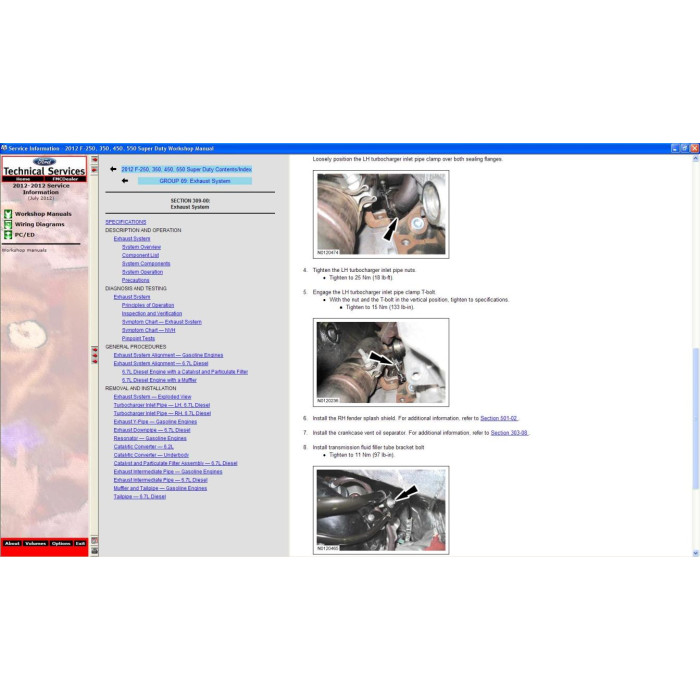The width and height of the screenshot is (700, 700).
Task: Open 2012 F-250 Super Duty Contents/Index link
Action: pyautogui.click(x=187, y=169)
